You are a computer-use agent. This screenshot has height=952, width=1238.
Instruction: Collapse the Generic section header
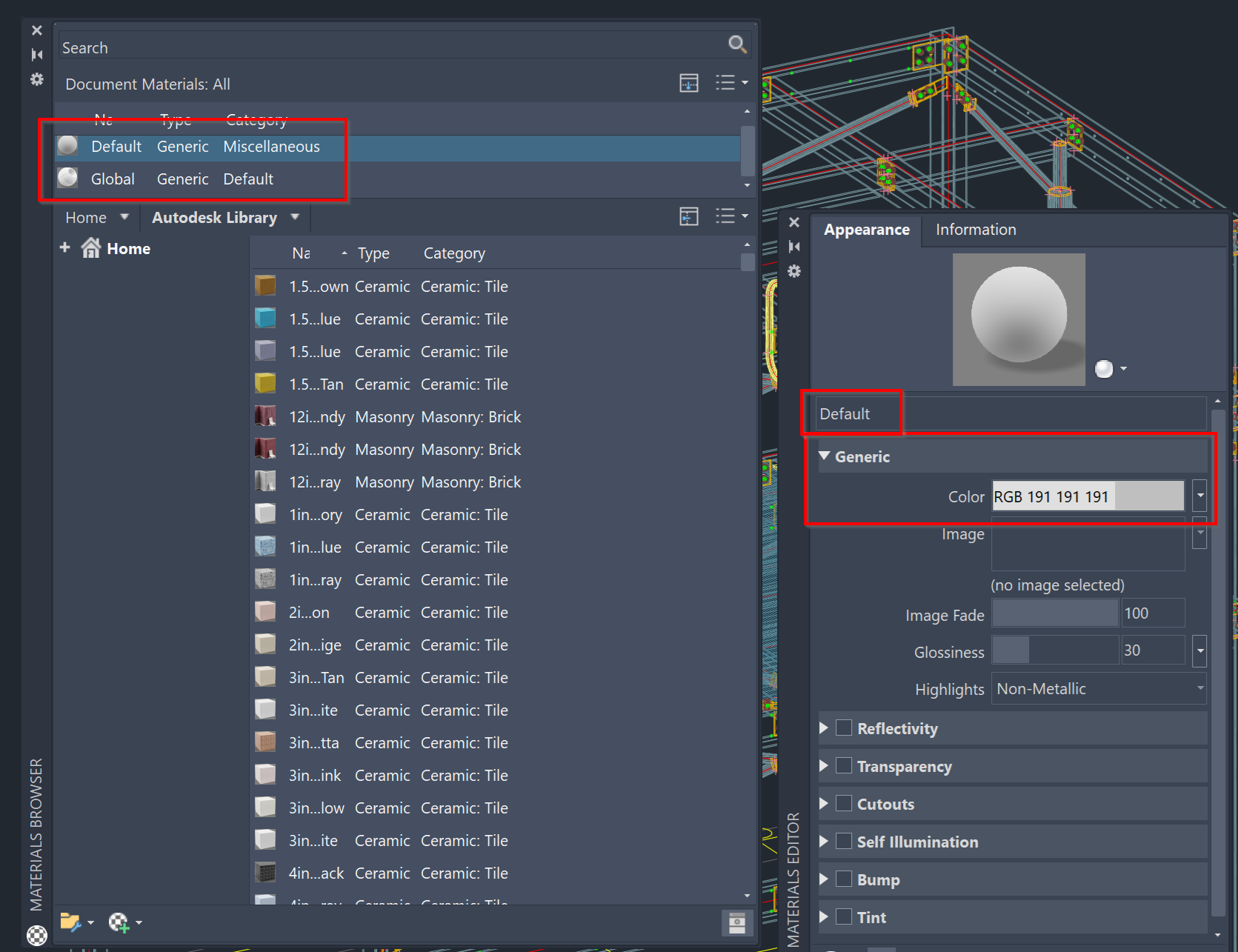pos(824,457)
